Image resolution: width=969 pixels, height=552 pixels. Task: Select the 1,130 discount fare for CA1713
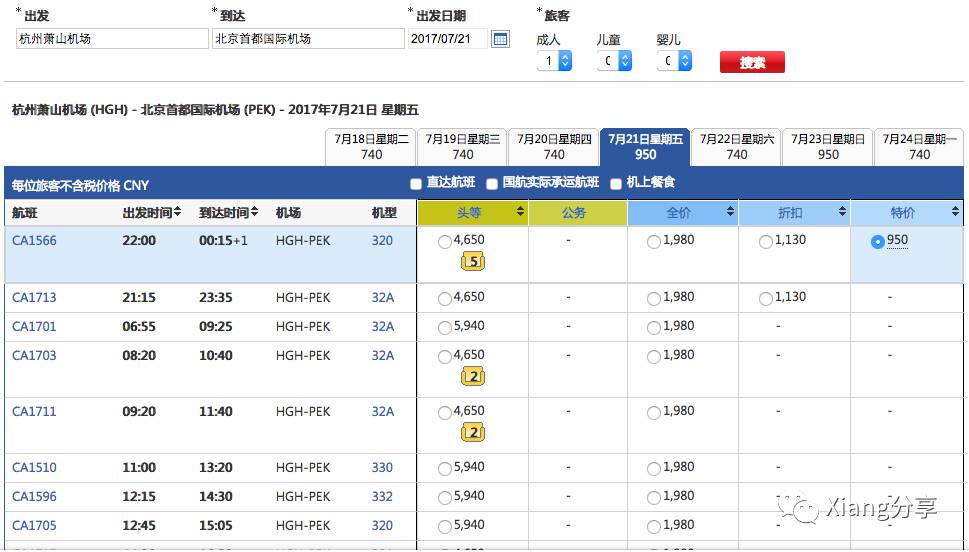766,298
